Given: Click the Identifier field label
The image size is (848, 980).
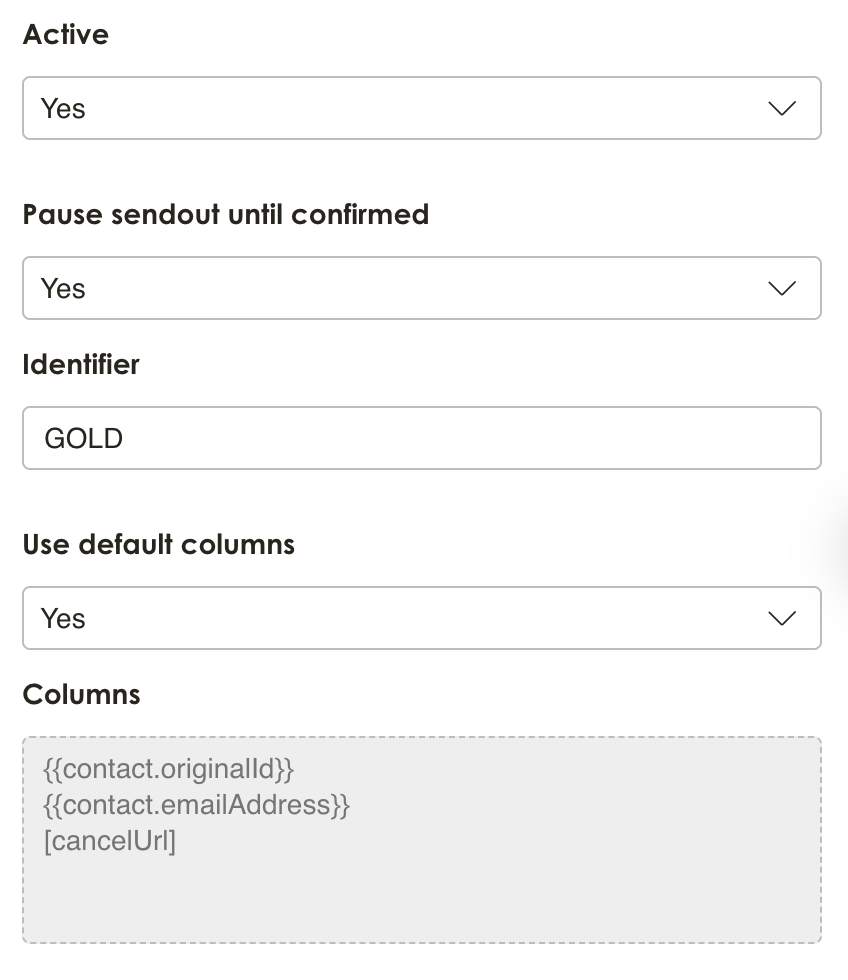Looking at the screenshot, I should tap(81, 364).
